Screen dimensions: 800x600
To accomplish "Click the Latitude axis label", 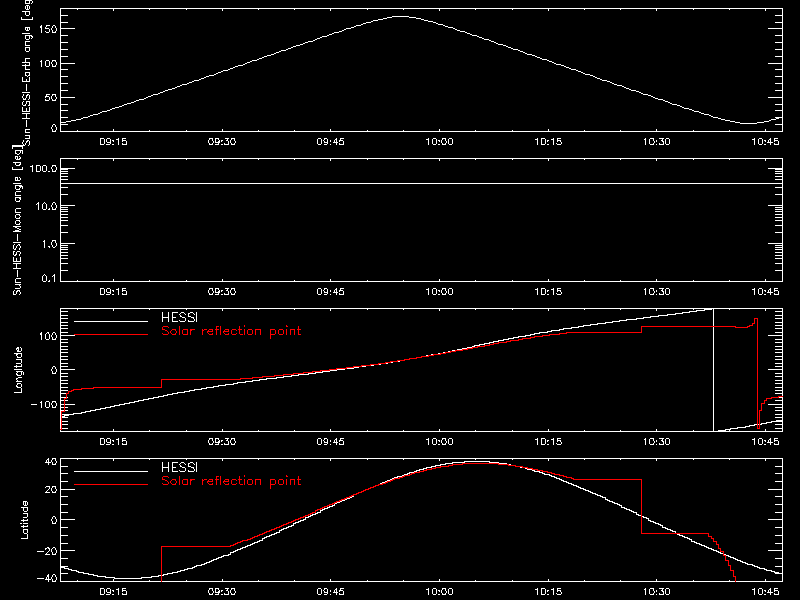I will pos(24,520).
